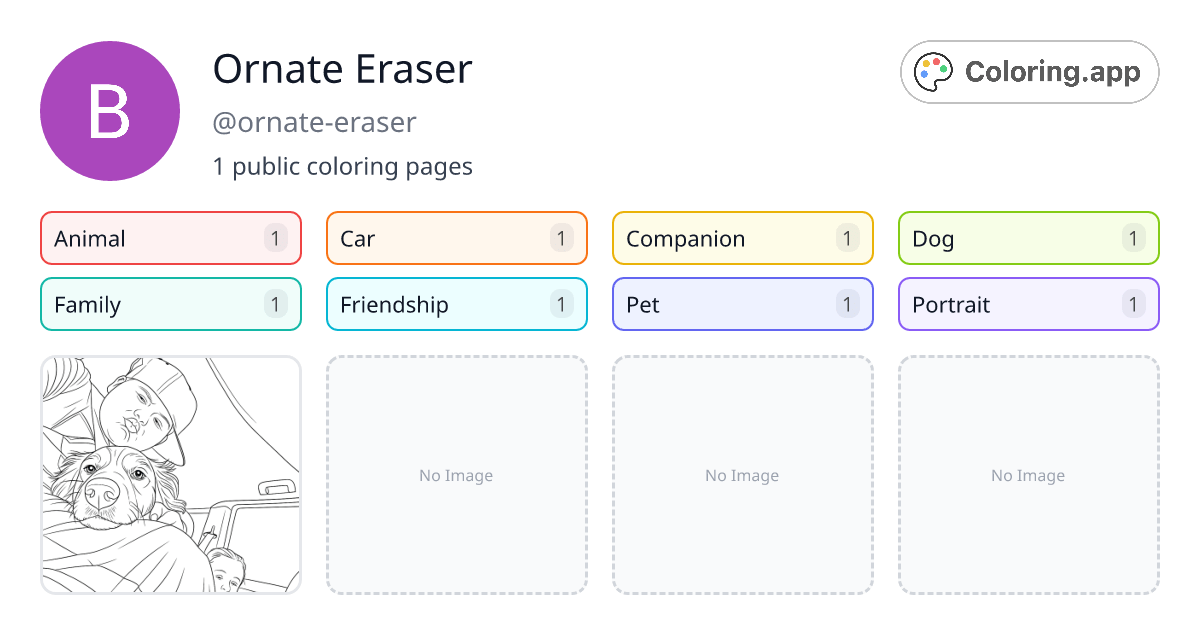
Task: Click the first empty No Image placeholder
Action: pos(456,475)
